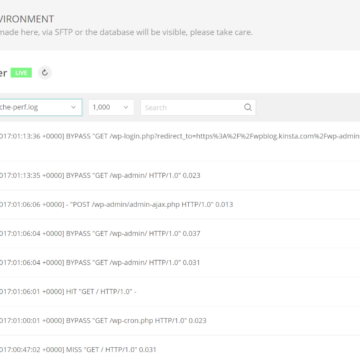Click the ENVIRONMENT heading text
The width and height of the screenshot is (360, 360).
[x=27, y=19]
